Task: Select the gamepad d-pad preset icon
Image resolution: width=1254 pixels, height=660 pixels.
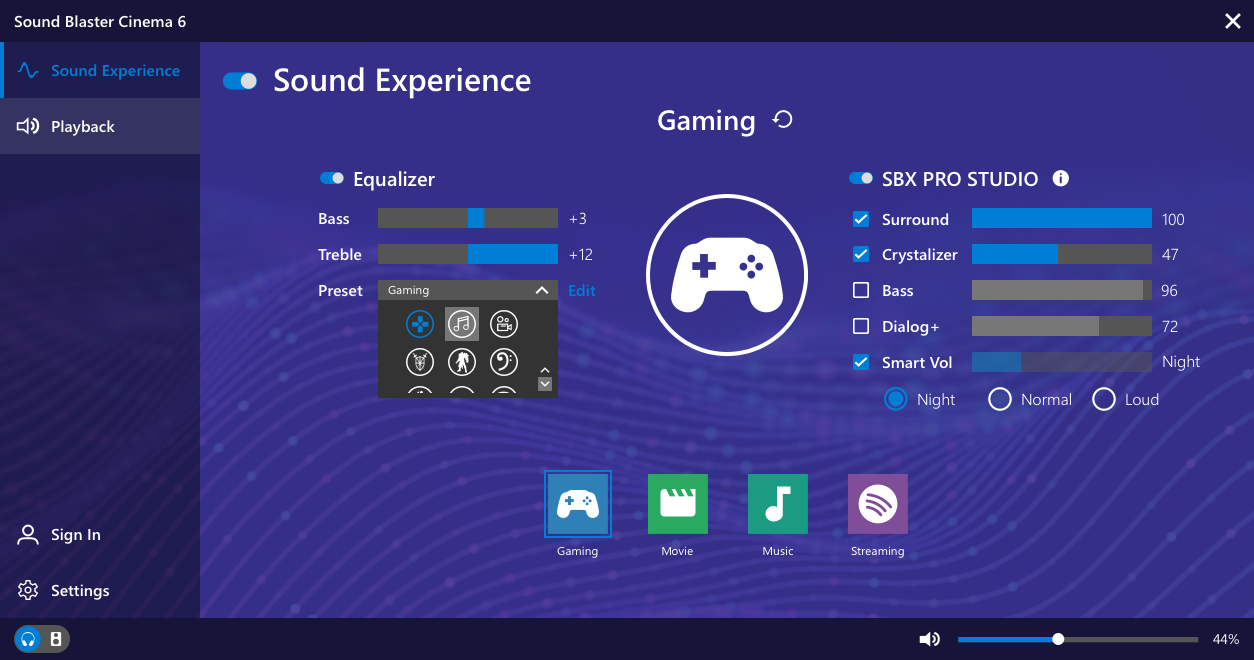Action: [420, 324]
